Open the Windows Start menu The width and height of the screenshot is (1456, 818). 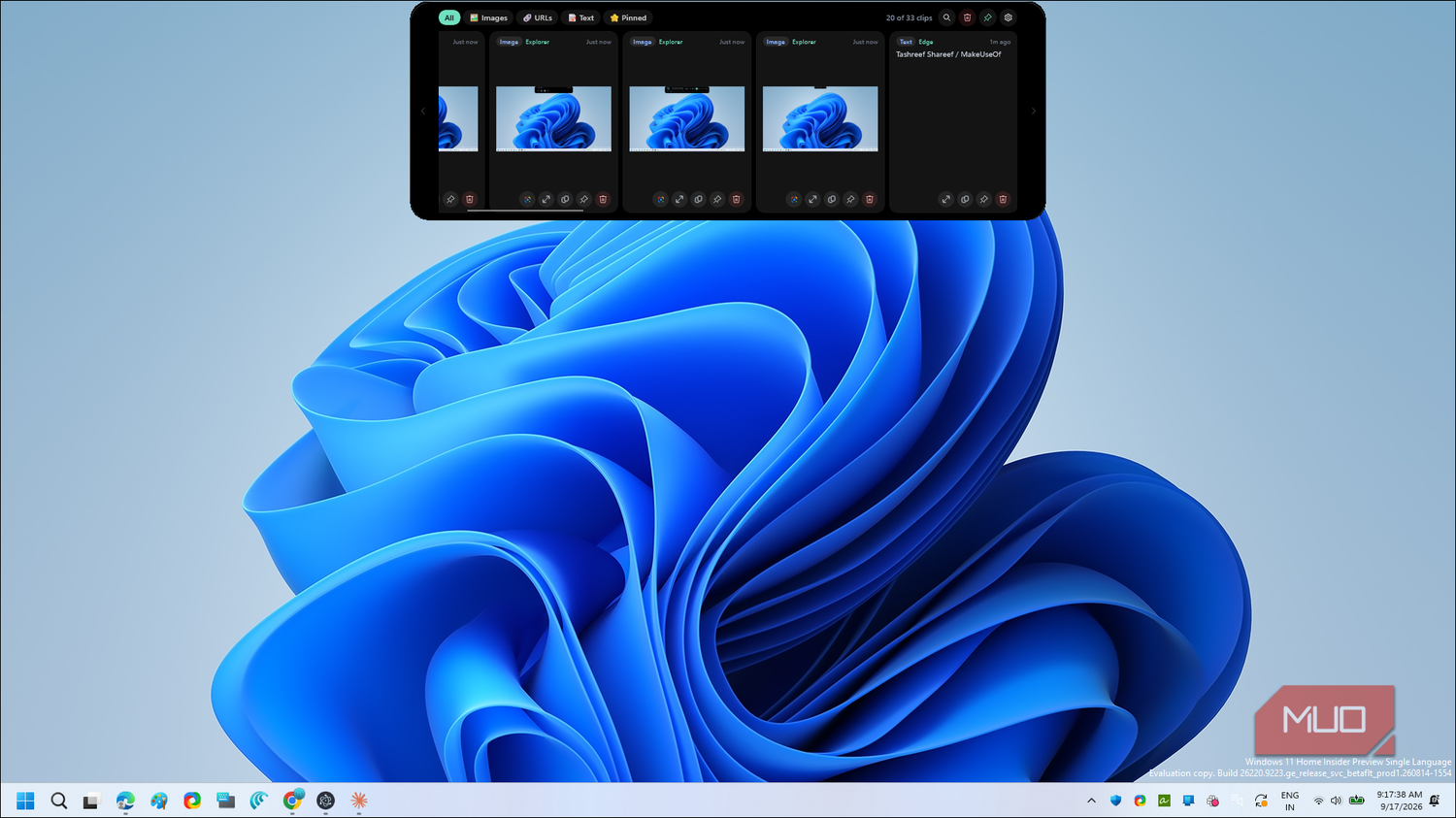point(25,801)
